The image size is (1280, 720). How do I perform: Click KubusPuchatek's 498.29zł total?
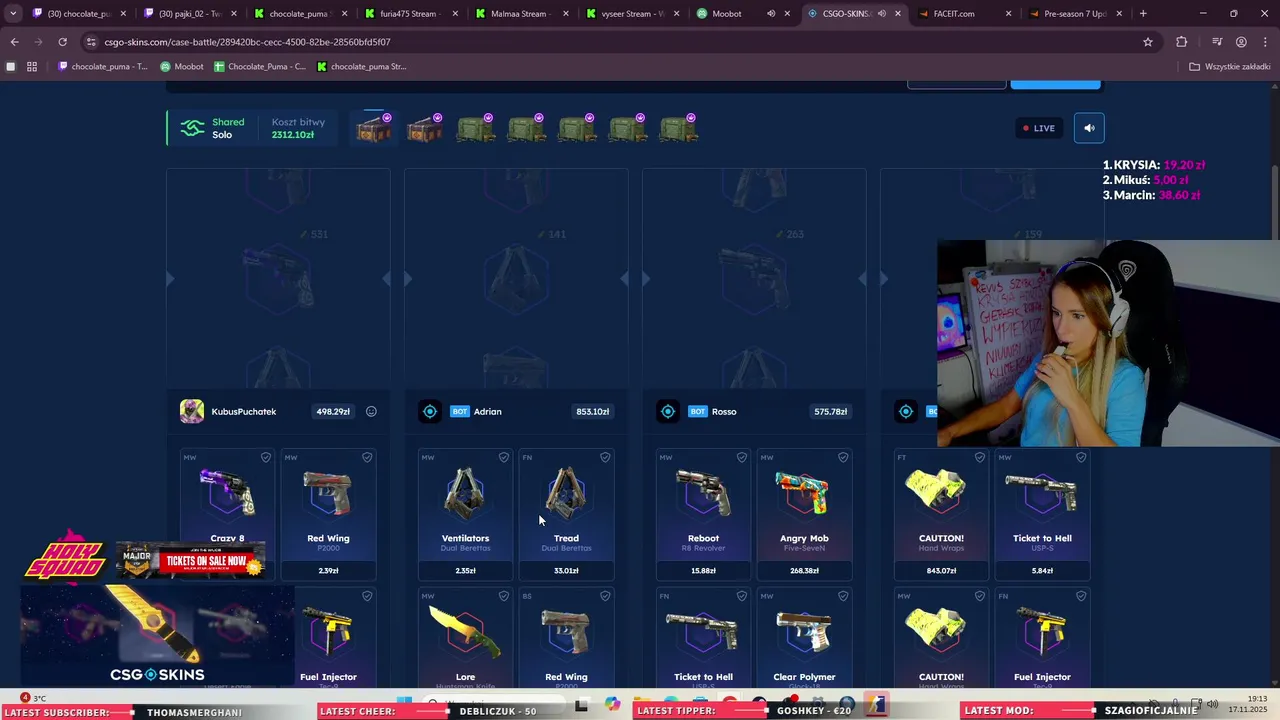click(333, 411)
